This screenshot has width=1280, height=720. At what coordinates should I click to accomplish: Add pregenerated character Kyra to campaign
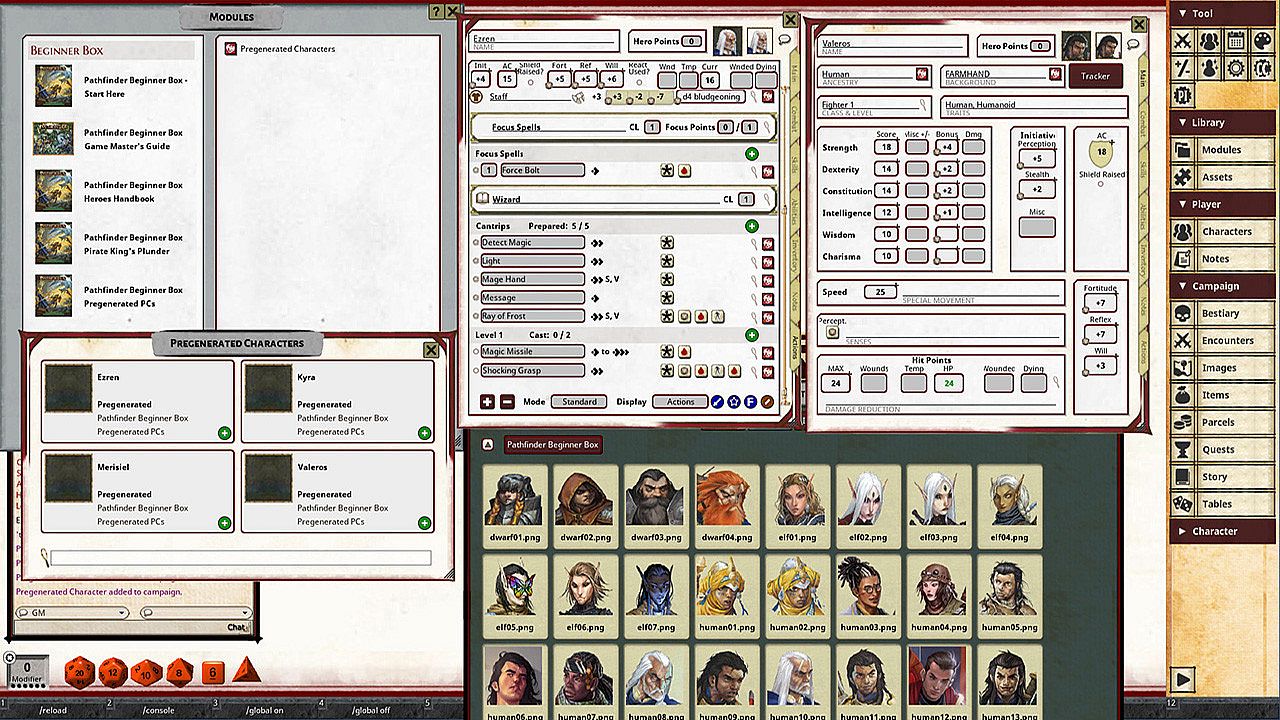coord(424,433)
